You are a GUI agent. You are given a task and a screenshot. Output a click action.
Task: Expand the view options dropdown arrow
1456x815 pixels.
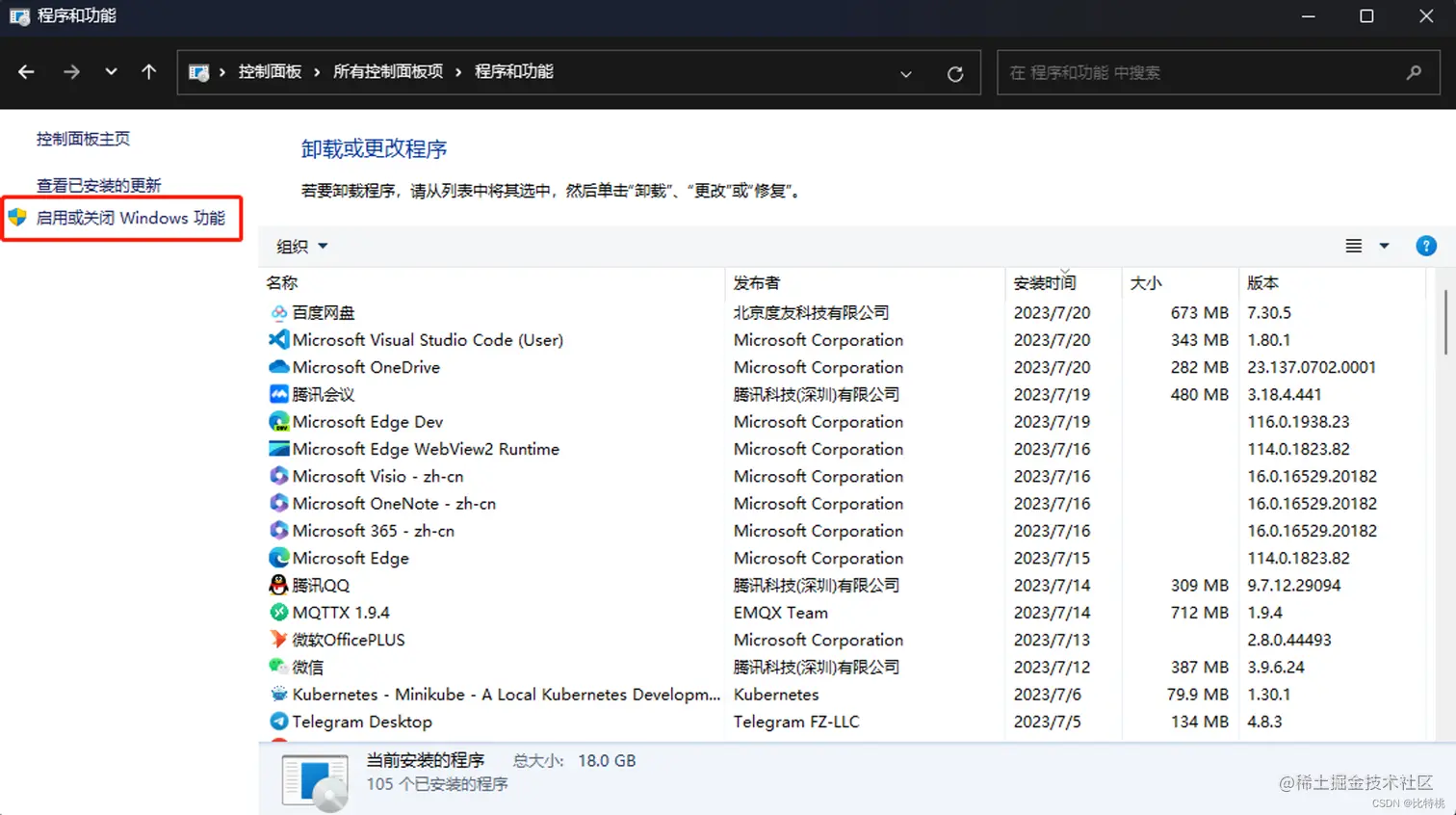(x=1384, y=246)
